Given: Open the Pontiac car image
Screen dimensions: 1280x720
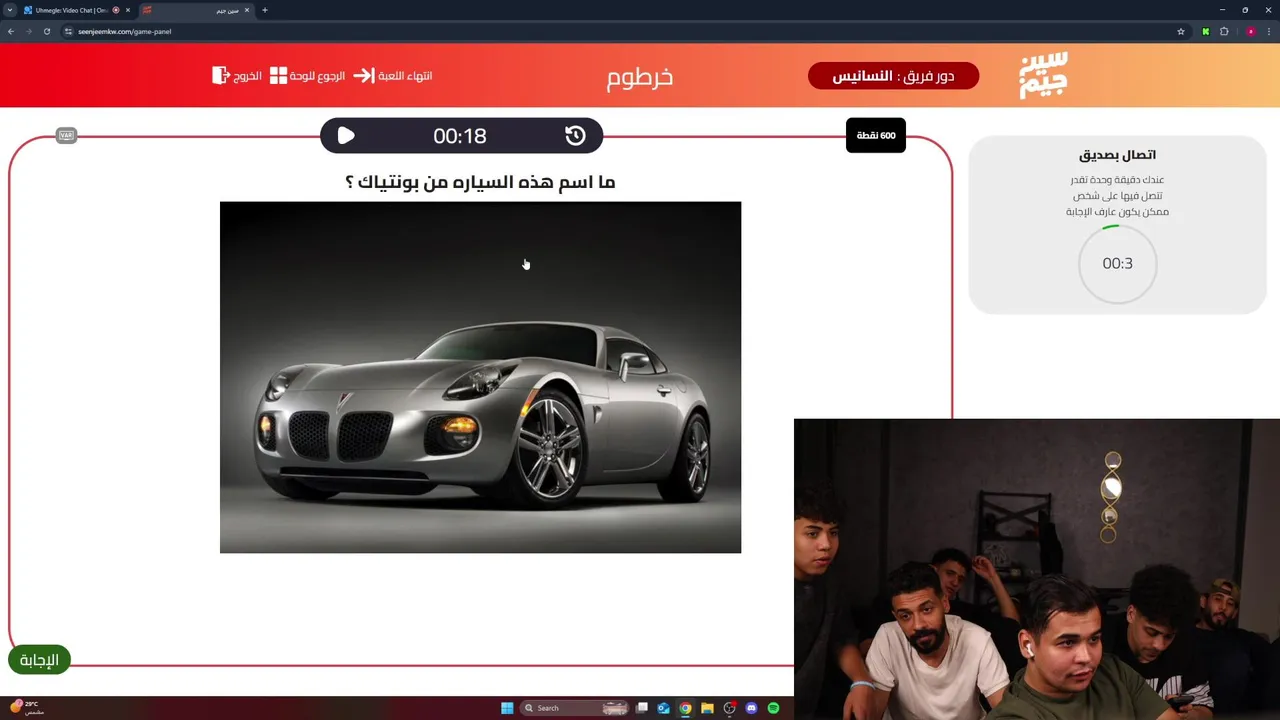Looking at the screenshot, I should pos(480,377).
